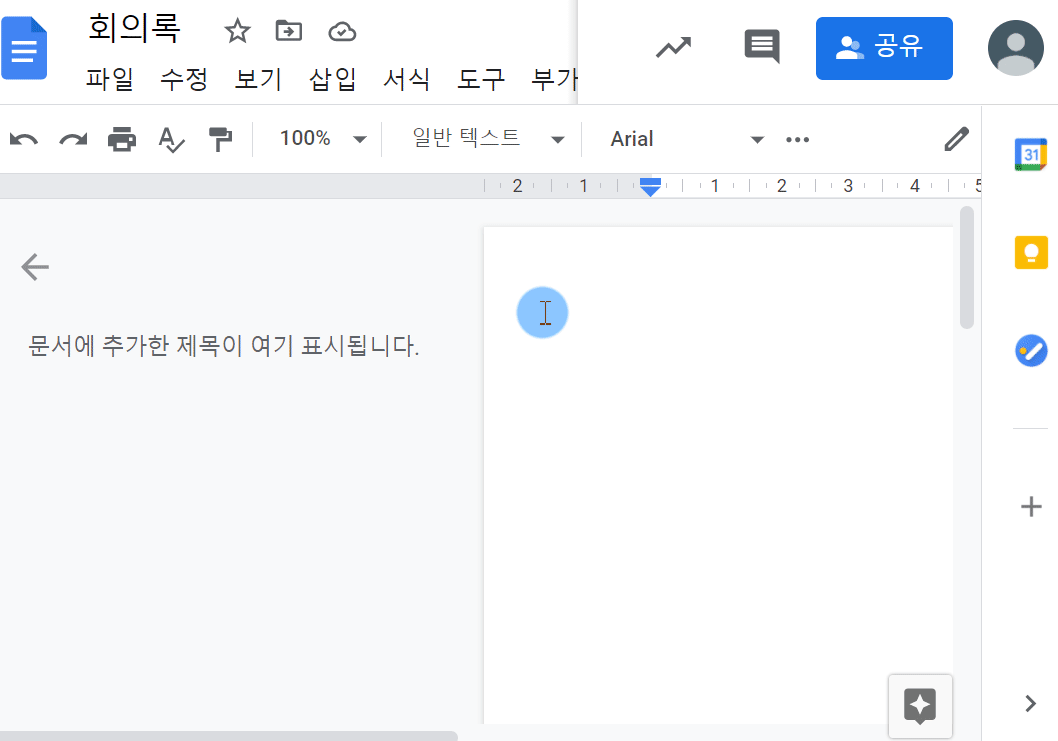Open the 부가 add-ons menu
The height and width of the screenshot is (741, 1058).
pos(554,79)
